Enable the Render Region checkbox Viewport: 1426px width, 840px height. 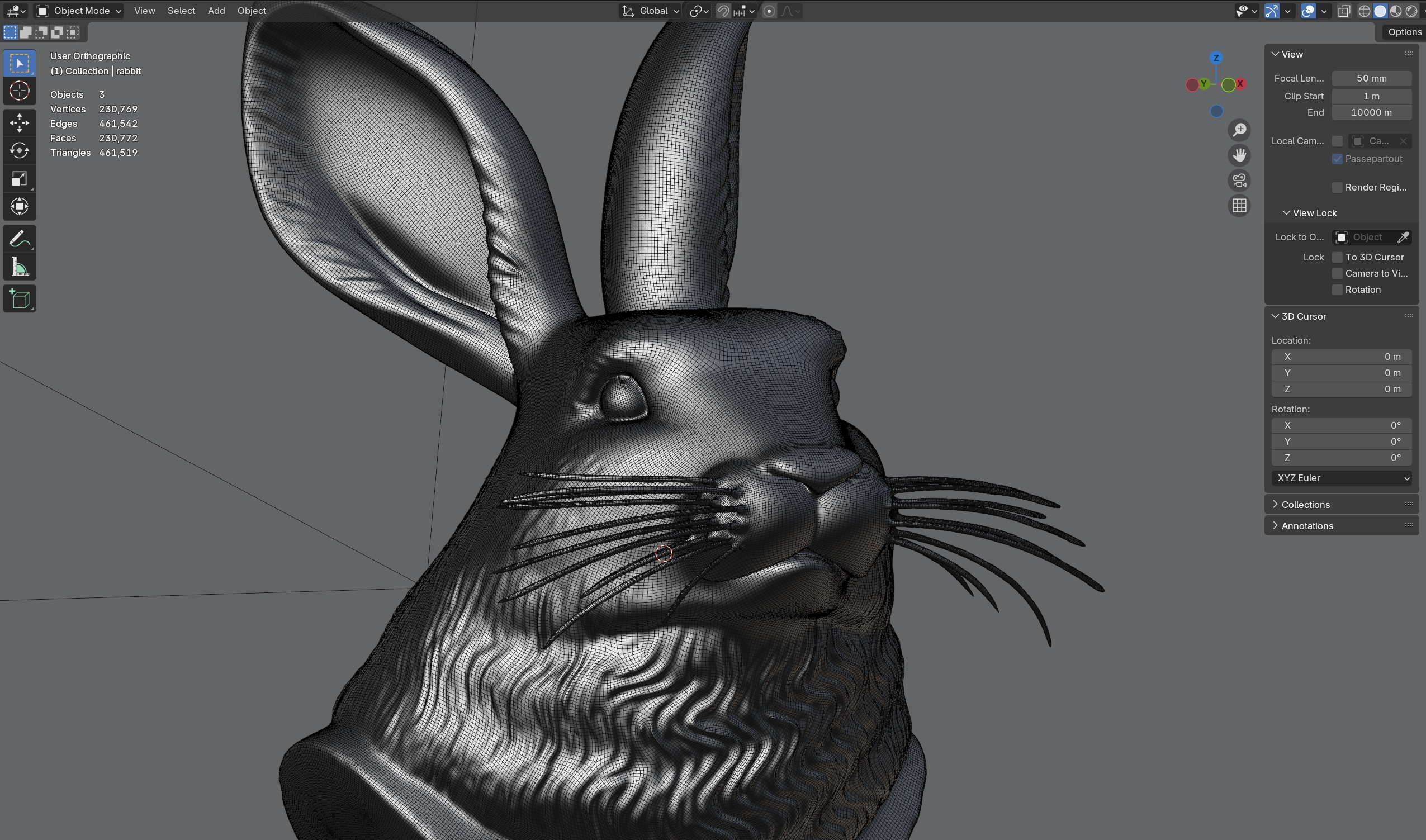pyautogui.click(x=1337, y=187)
